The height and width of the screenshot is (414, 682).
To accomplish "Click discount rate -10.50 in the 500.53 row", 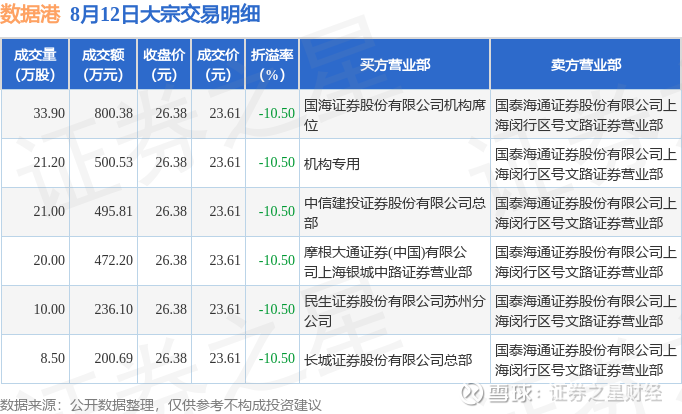I will [277, 163].
